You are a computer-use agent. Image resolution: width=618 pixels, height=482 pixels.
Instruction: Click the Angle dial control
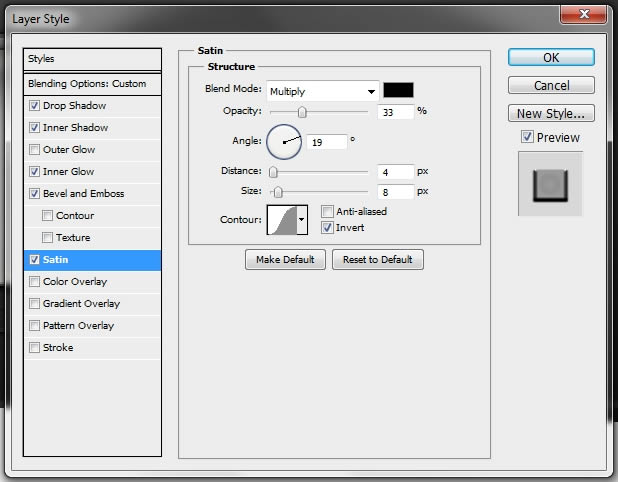click(284, 142)
